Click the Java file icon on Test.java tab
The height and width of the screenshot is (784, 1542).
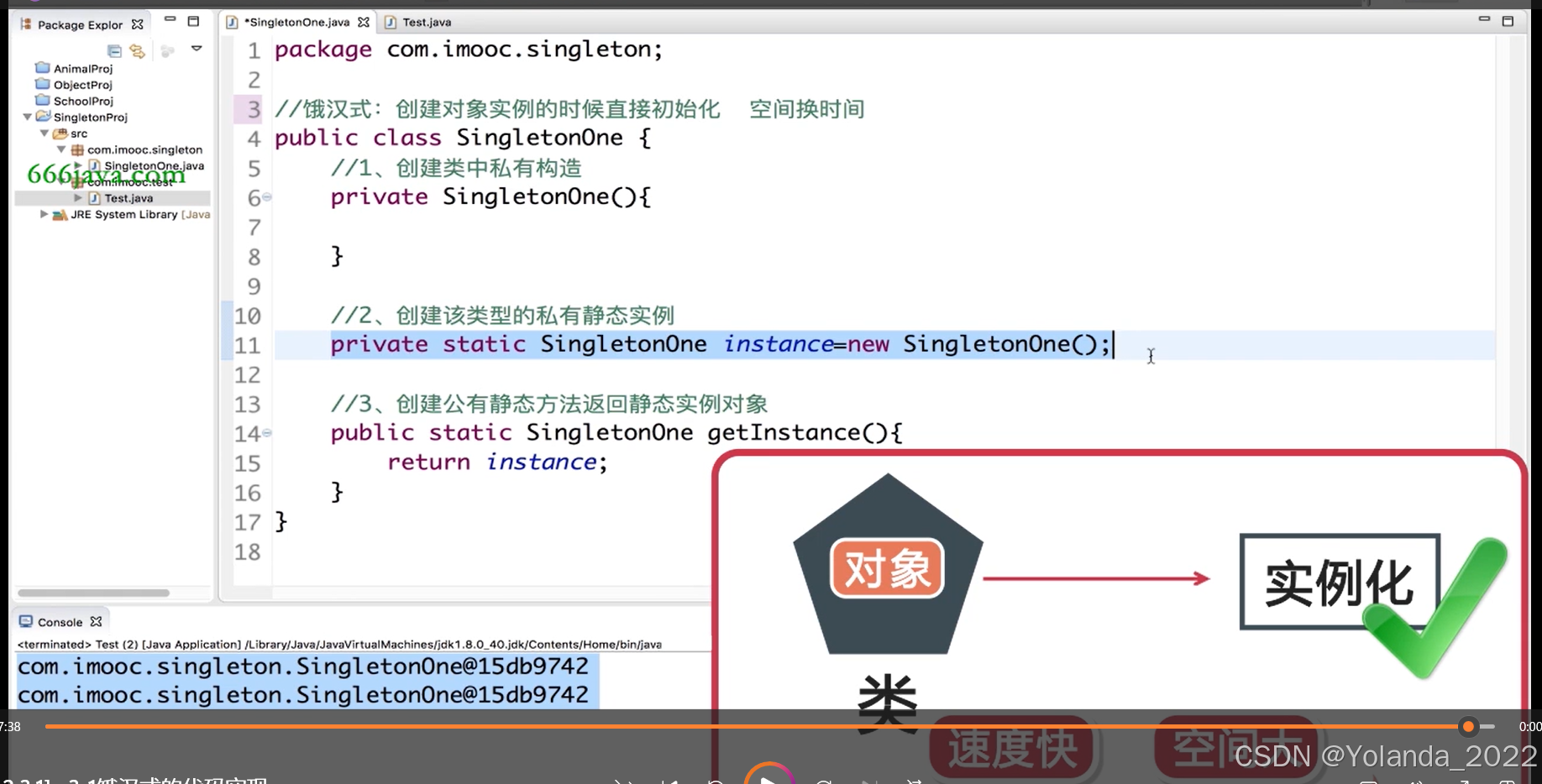point(391,23)
